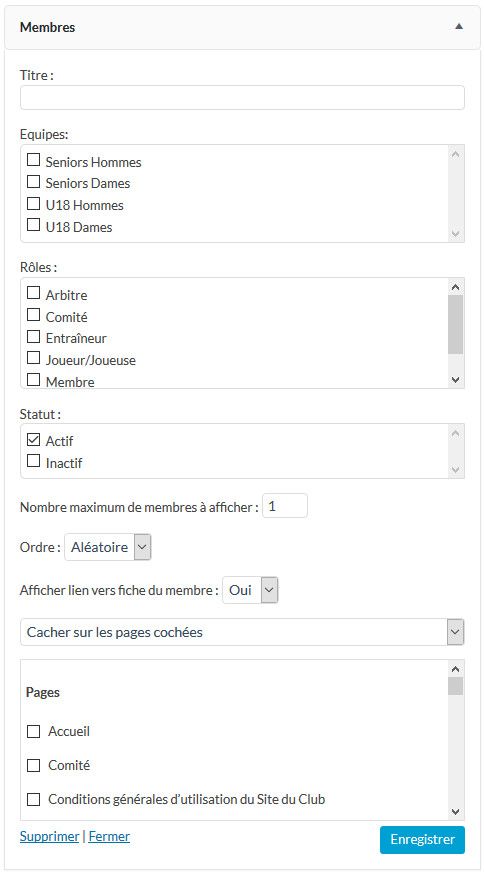Screen dimensions: 484x873
Task: Open the Ordre Aléatoire dropdown
Action: point(107,547)
